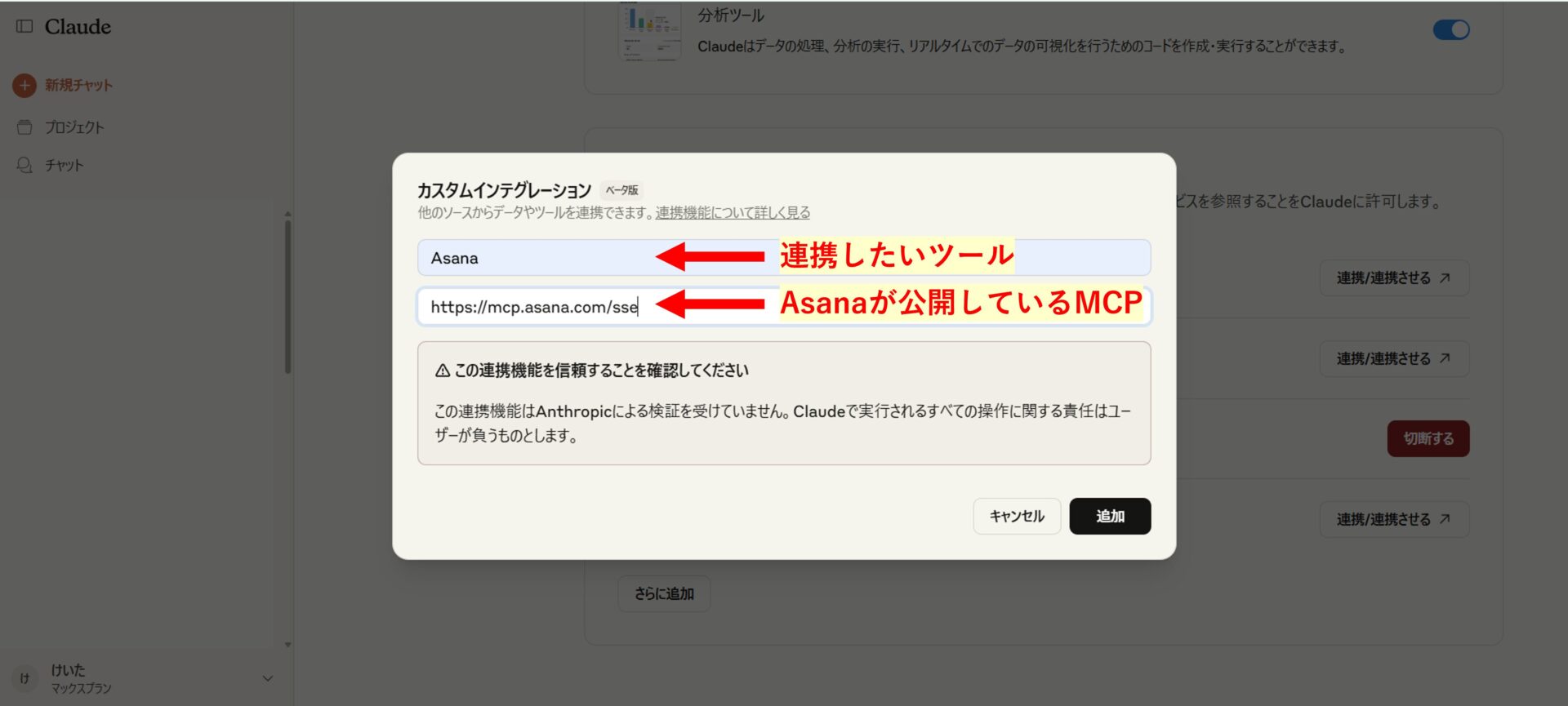Click the orange plus new chat icon
This screenshot has width=1568, height=706.
[x=24, y=85]
